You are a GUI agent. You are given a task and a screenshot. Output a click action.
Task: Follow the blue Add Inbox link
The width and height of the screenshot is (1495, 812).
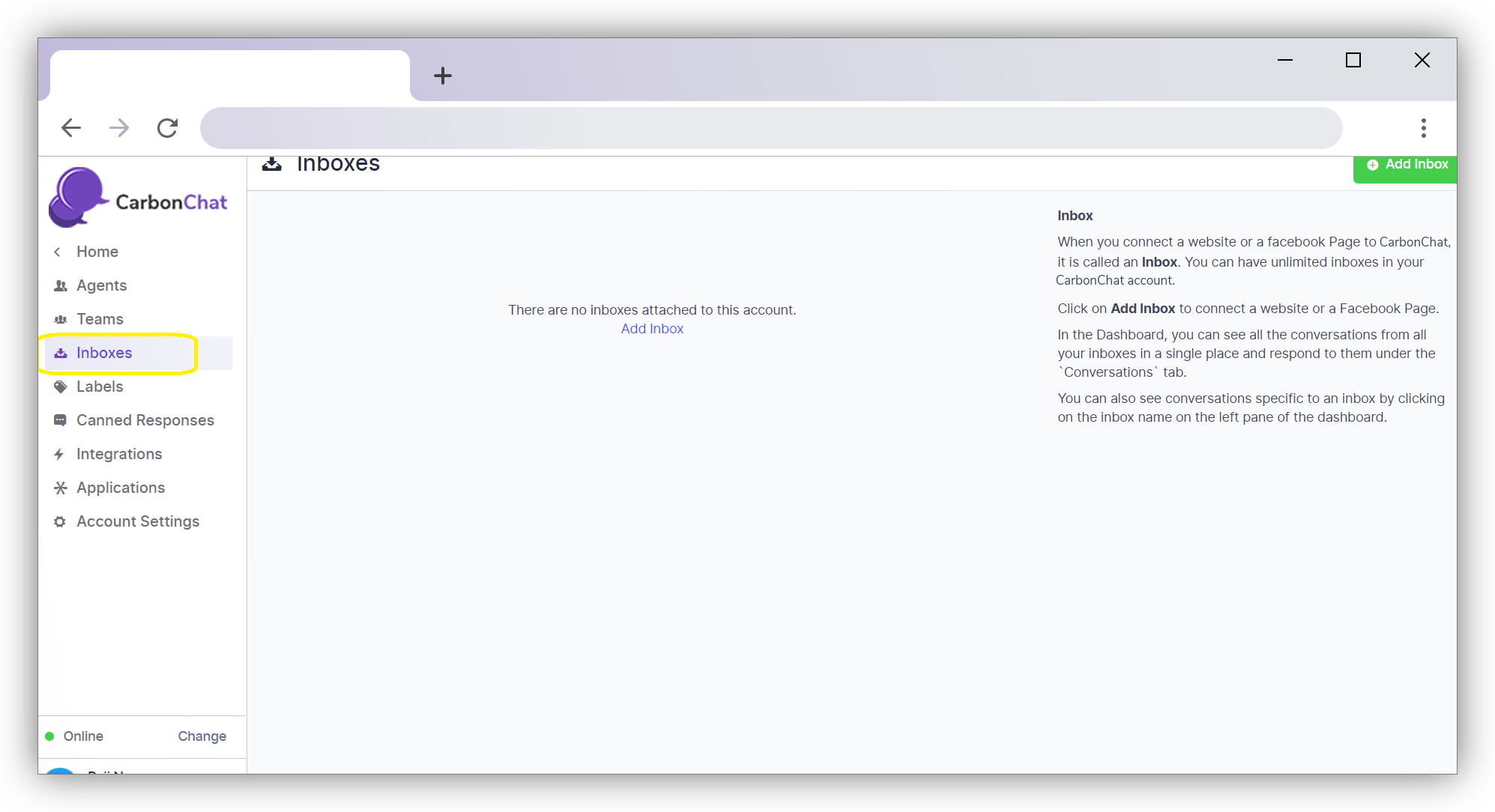[x=652, y=329]
